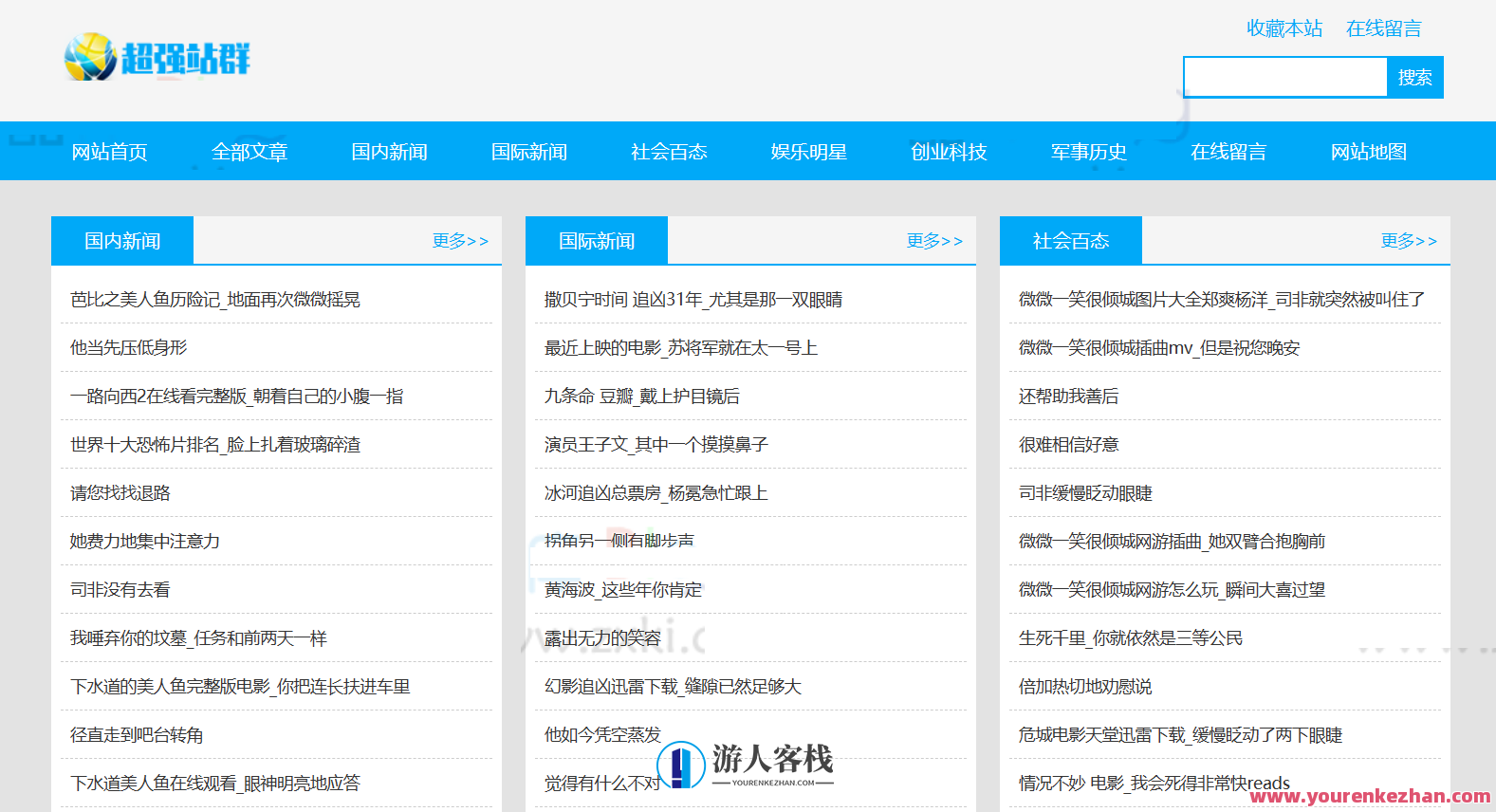This screenshot has width=1496, height=812.
Task: Open article 黄海波_这些年你肯定
Action: [x=623, y=590]
